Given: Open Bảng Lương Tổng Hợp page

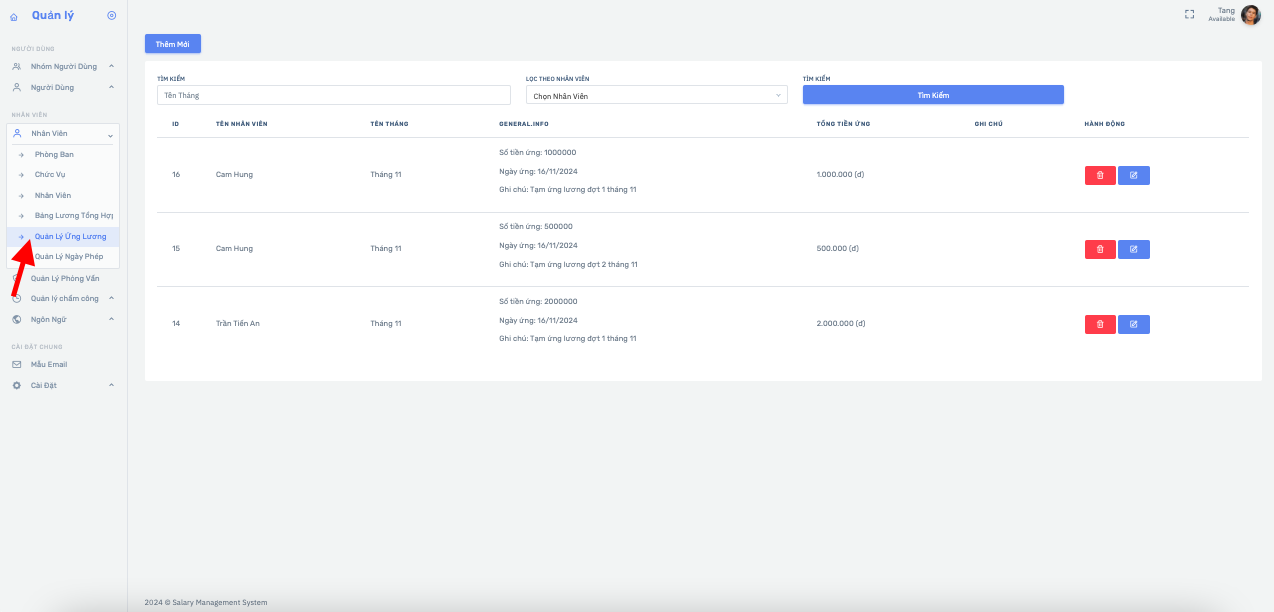Looking at the screenshot, I should point(73,215).
